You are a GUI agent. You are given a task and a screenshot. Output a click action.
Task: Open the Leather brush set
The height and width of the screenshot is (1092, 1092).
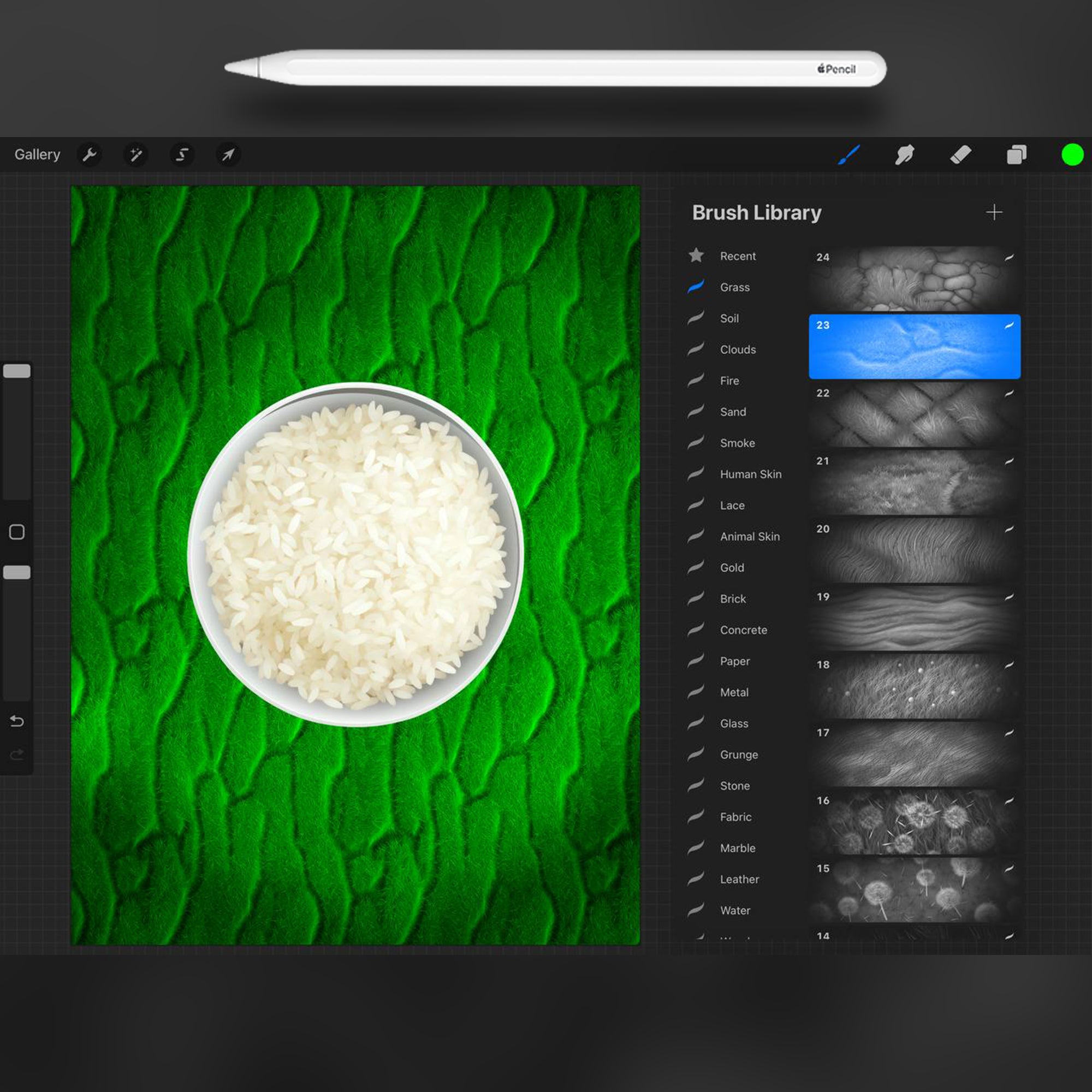pyautogui.click(x=739, y=880)
